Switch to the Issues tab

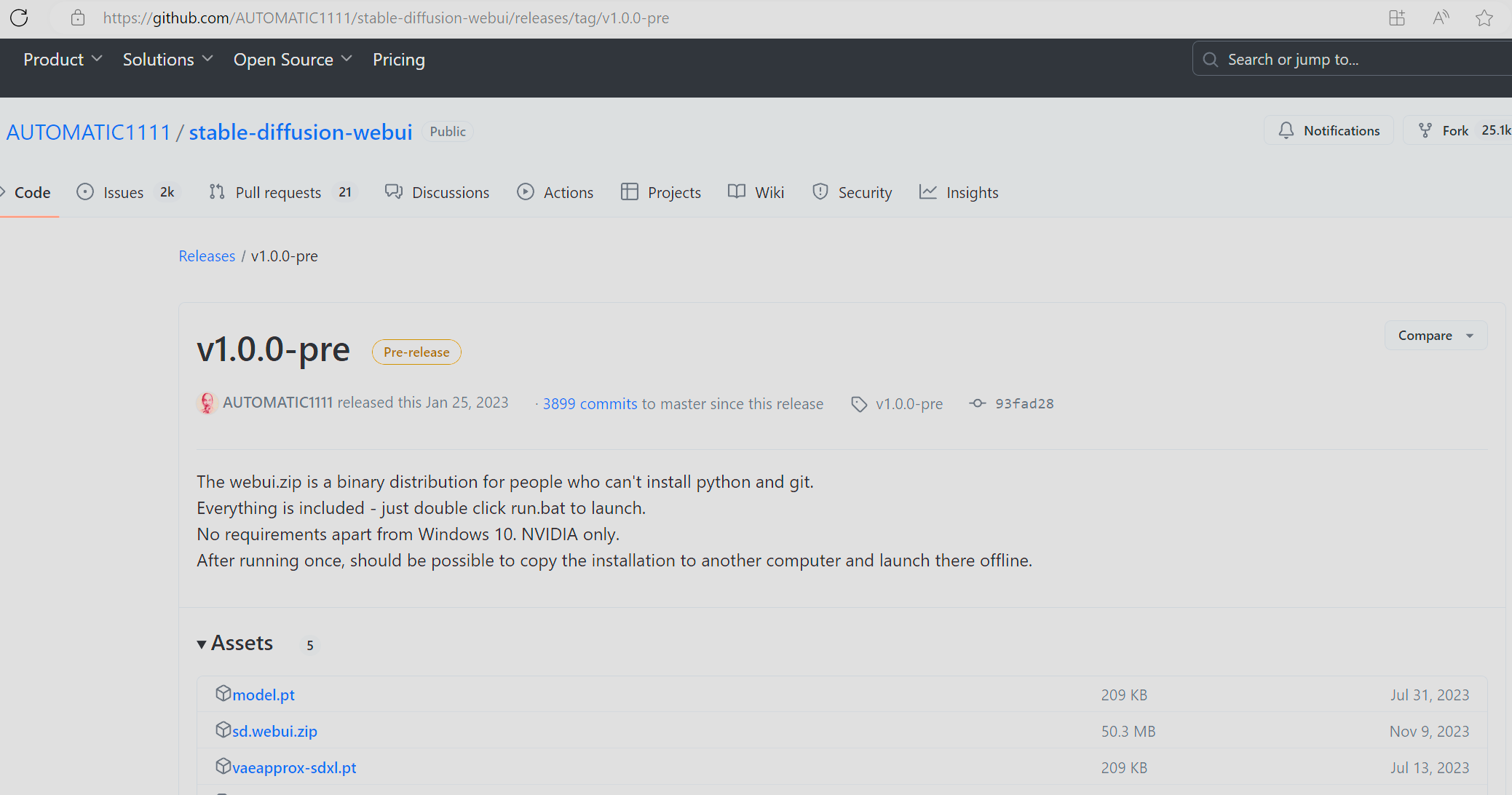coord(127,192)
